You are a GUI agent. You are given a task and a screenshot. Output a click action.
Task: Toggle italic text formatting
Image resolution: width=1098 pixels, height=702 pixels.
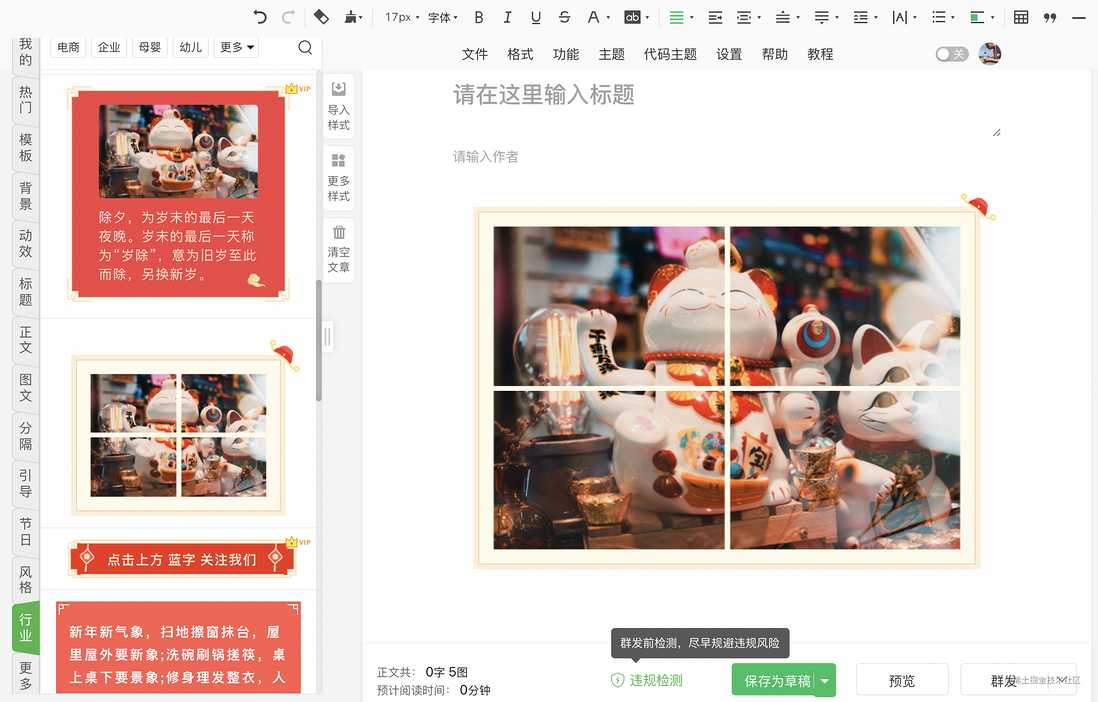tap(508, 18)
